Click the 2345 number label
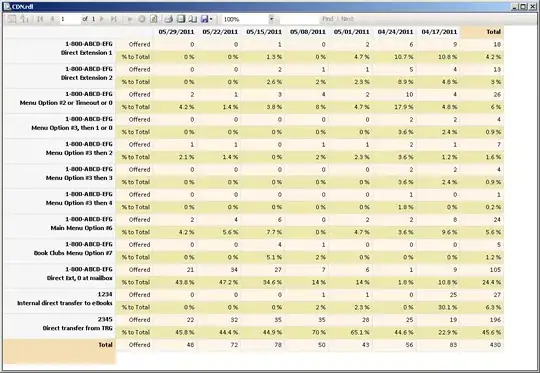 [x=105, y=319]
